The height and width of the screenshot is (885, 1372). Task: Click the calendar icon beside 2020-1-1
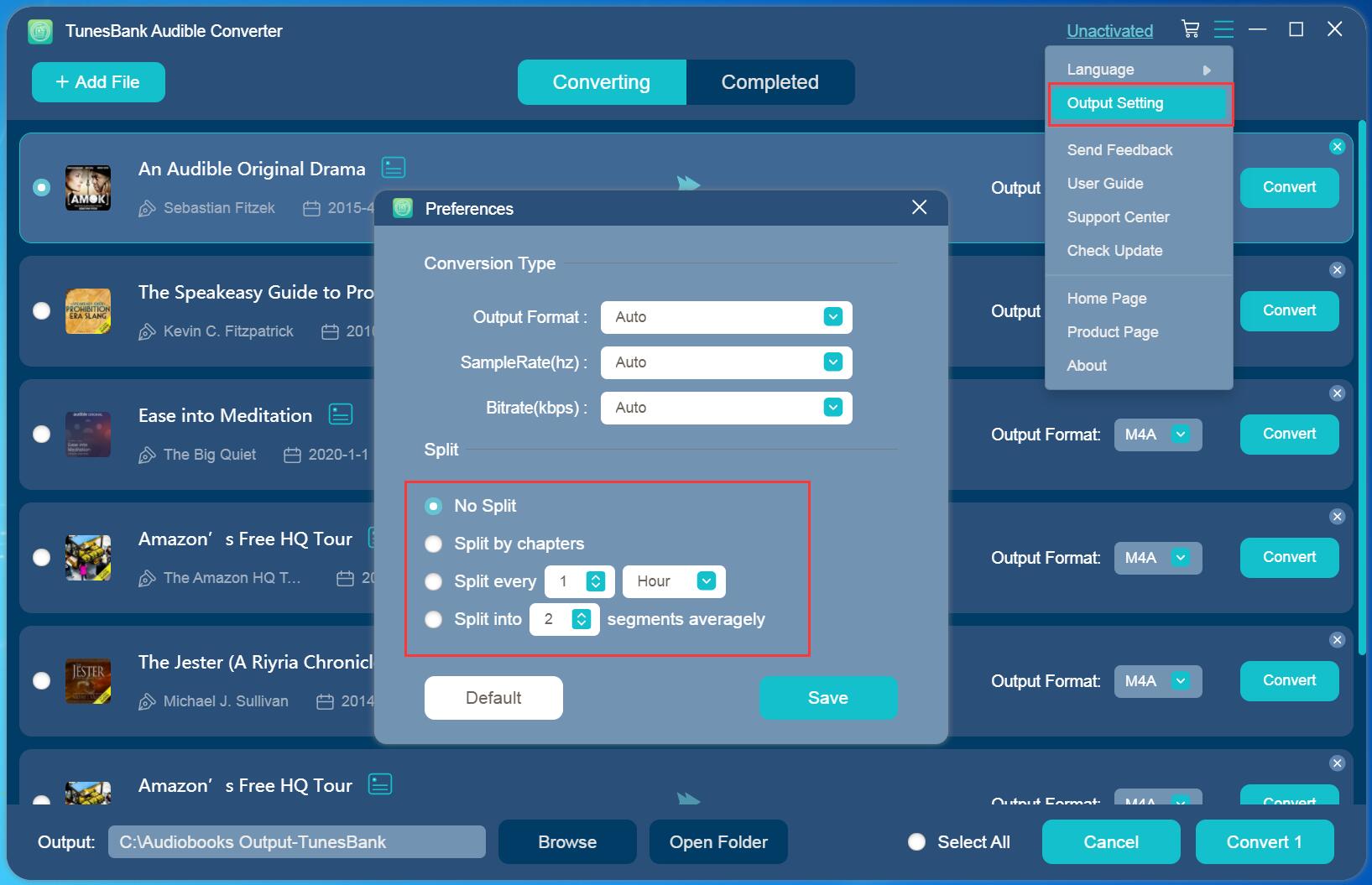[292, 455]
